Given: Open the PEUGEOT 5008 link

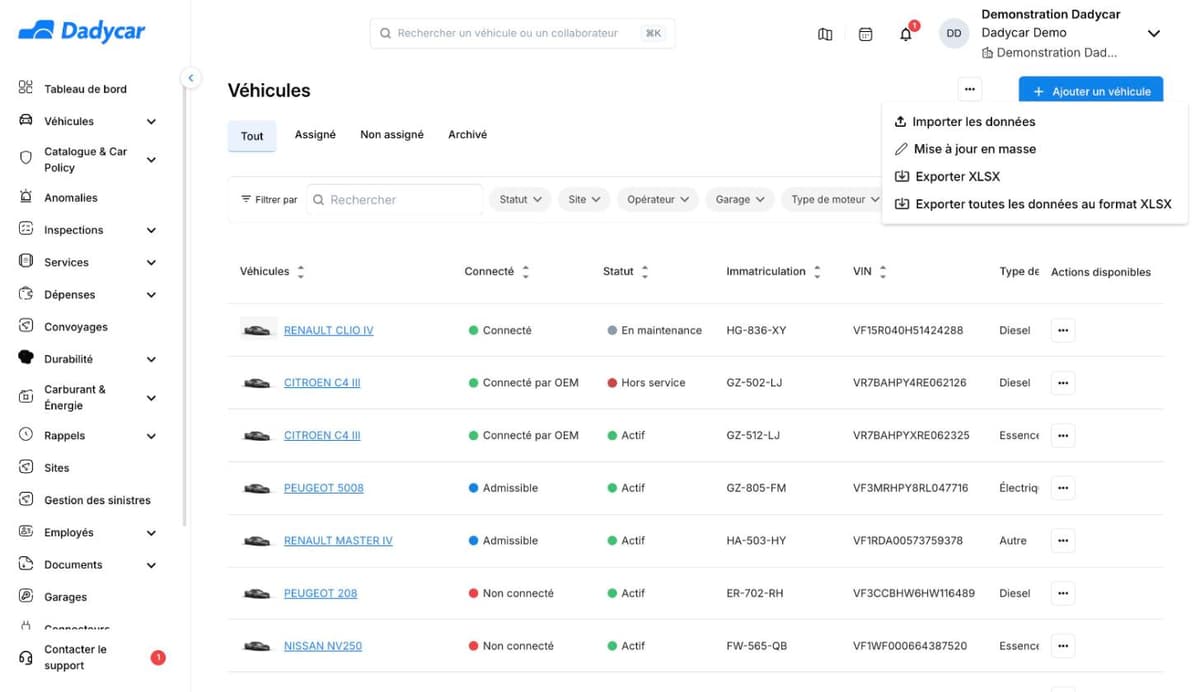Looking at the screenshot, I should pyautogui.click(x=323, y=488).
